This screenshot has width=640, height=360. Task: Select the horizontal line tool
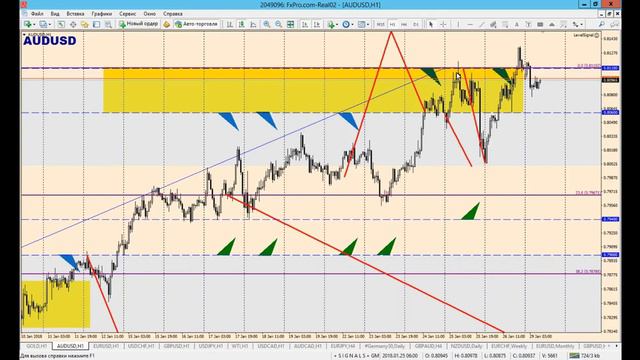click(470, 24)
